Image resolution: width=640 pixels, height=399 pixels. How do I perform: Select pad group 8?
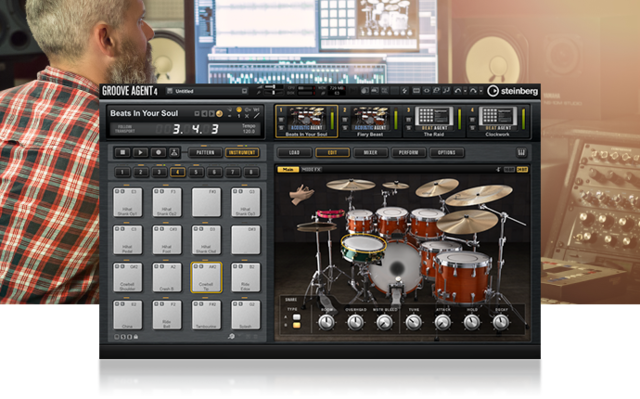pyautogui.click(x=251, y=172)
